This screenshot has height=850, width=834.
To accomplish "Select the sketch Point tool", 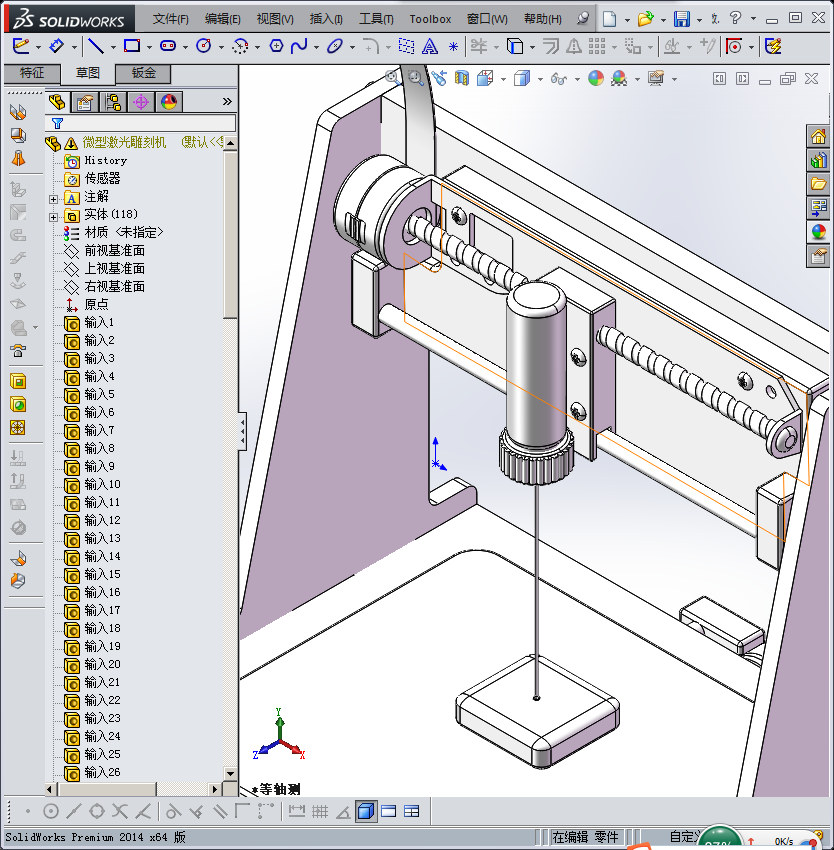I will click(x=453, y=47).
